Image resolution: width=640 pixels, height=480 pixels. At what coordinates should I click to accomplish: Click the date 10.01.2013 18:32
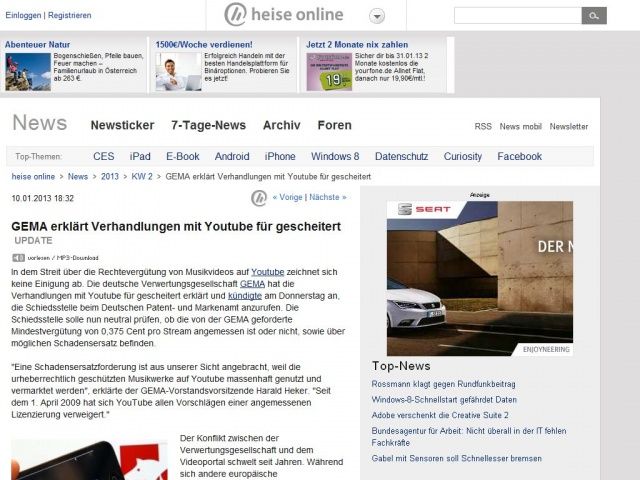pyautogui.click(x=42, y=198)
